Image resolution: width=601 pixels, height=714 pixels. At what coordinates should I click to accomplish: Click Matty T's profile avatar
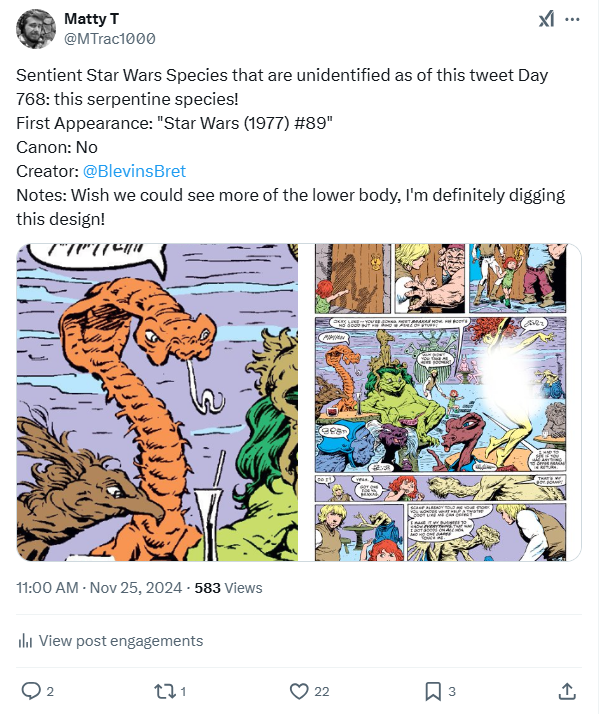36,29
